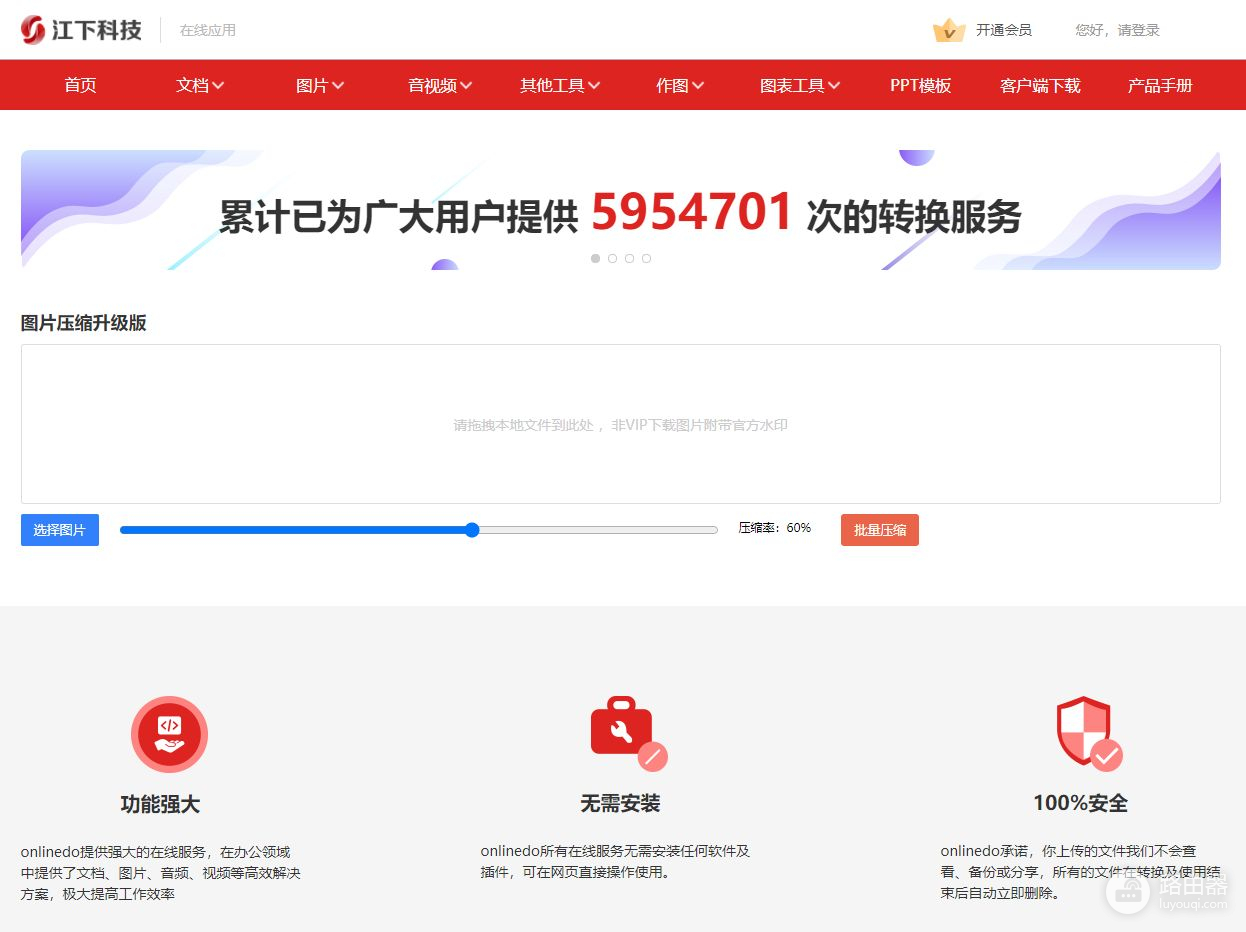The height and width of the screenshot is (932, 1246).
Task: Expand the 音视频 dropdown menu
Action: click(440, 85)
